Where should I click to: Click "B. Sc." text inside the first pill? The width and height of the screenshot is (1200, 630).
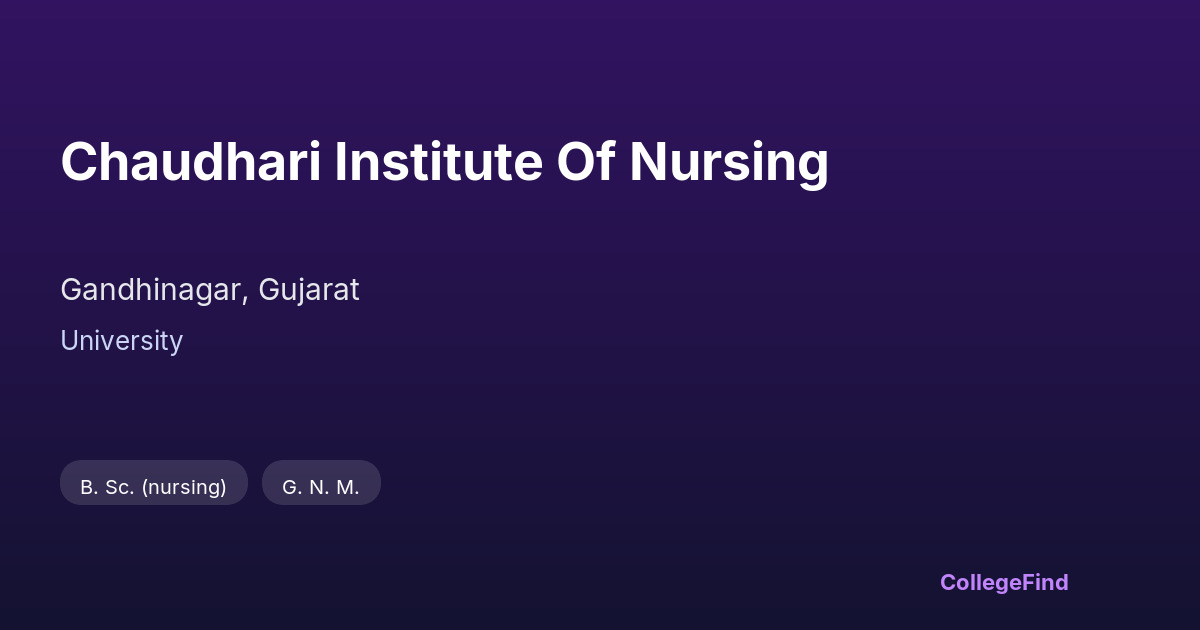coord(107,487)
